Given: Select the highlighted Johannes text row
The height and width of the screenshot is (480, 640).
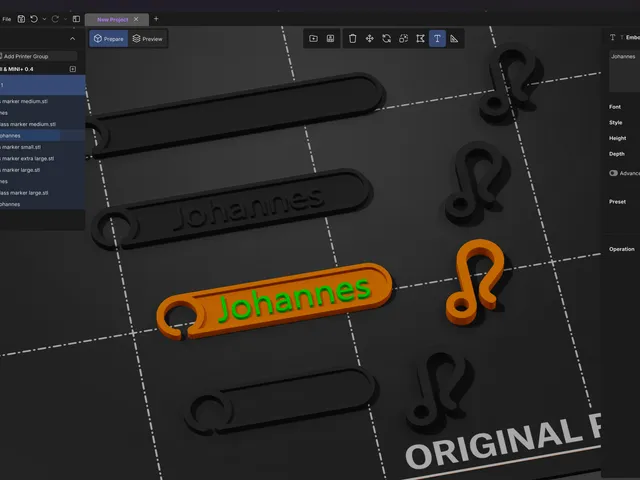Looking at the screenshot, I should click(x=42, y=136).
